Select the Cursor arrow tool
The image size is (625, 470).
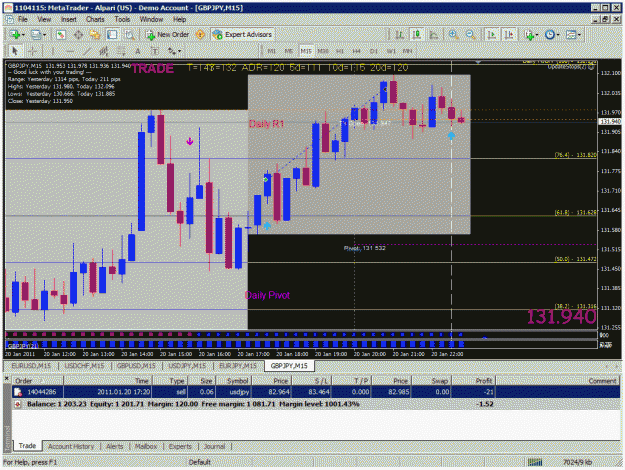click(x=15, y=51)
